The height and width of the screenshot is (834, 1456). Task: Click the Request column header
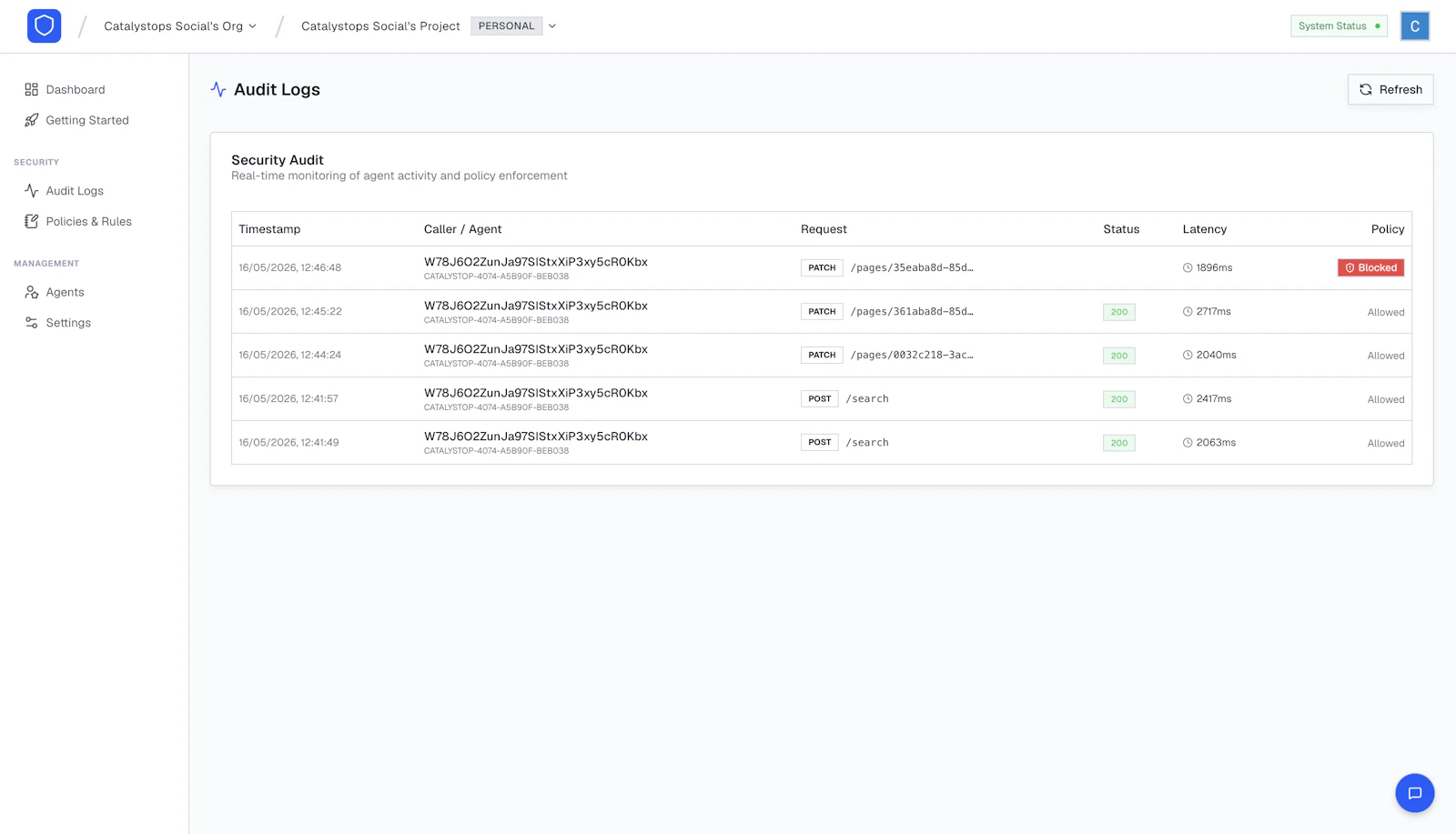click(824, 229)
